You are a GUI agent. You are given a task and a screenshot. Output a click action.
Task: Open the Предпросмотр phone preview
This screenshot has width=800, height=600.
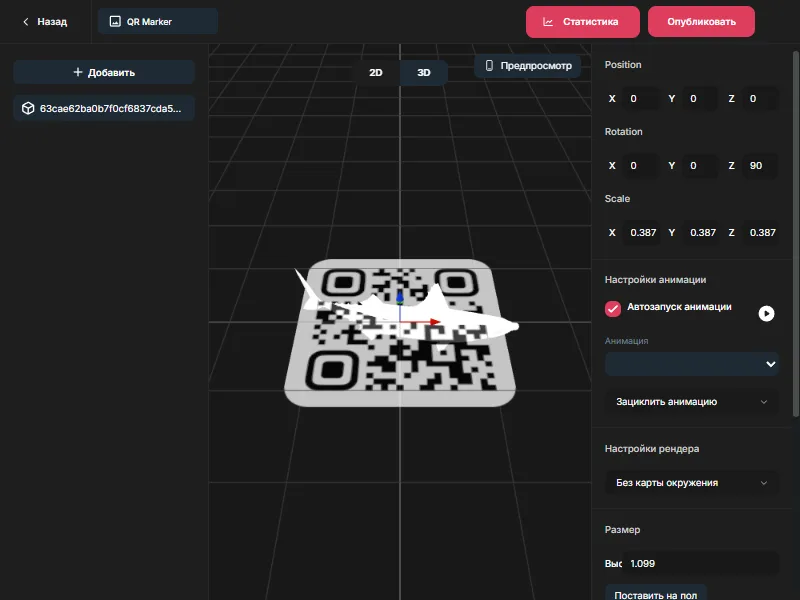click(528, 66)
